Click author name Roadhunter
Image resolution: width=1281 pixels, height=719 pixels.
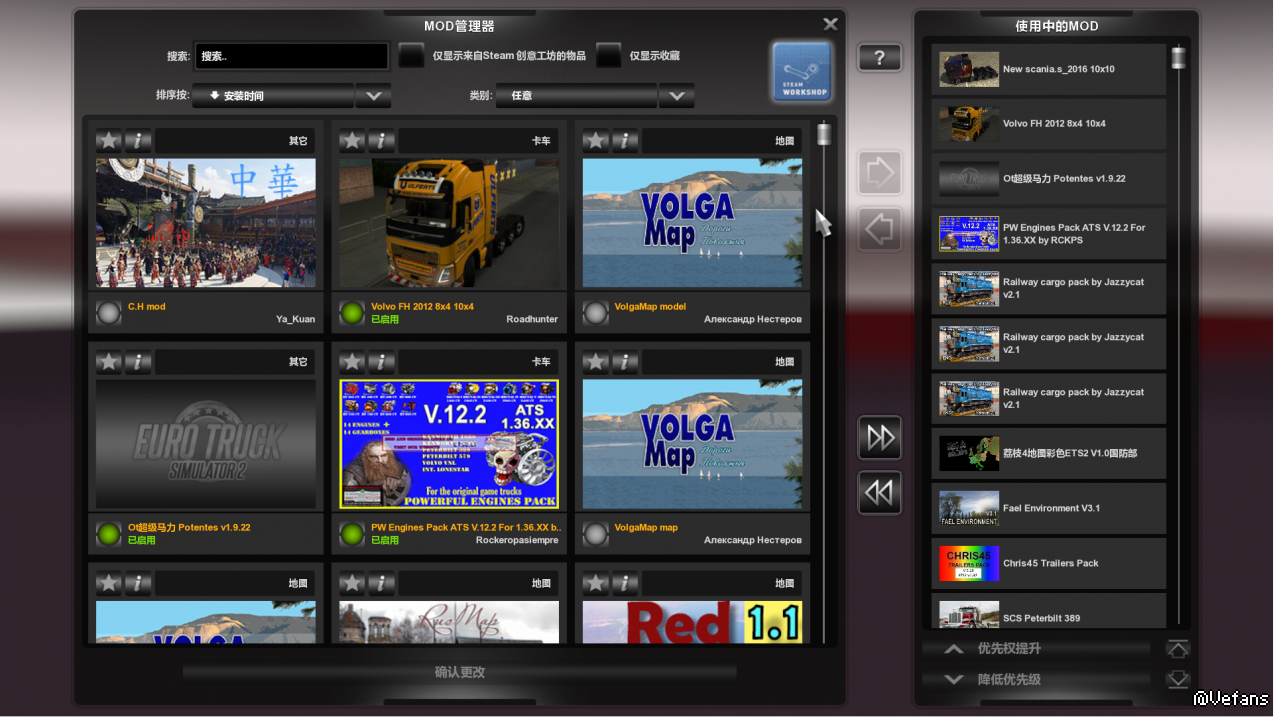(532, 319)
